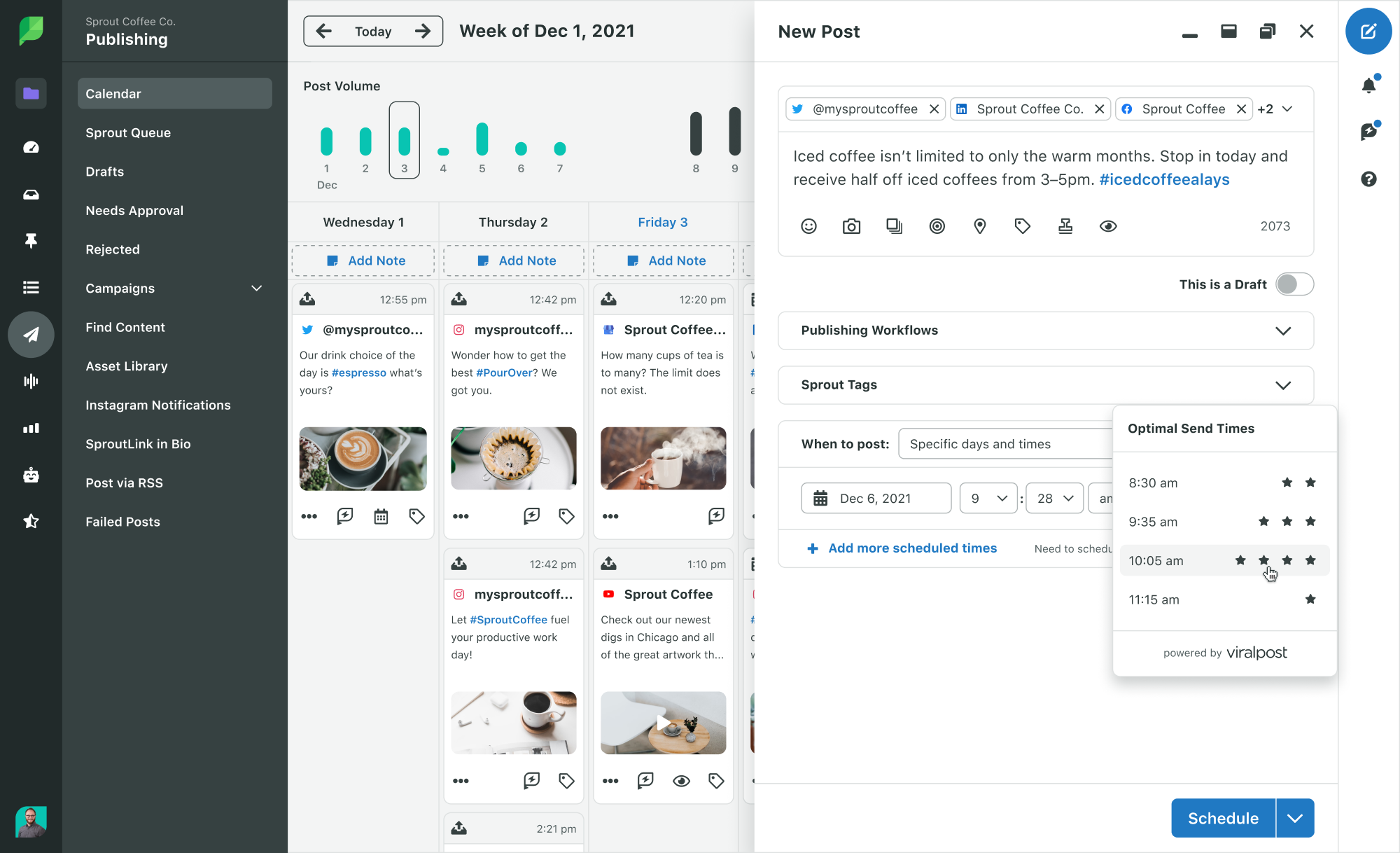
Task: Click the tag/label icon in composer
Action: pos(1022,225)
